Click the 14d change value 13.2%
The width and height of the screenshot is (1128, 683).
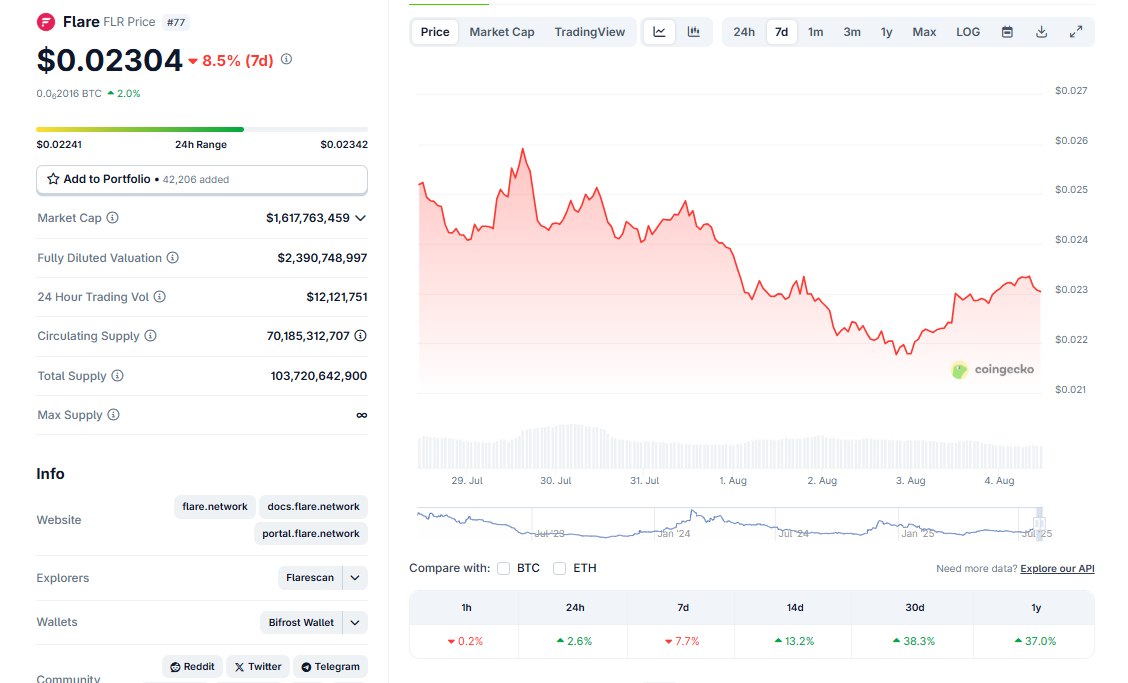tap(794, 641)
